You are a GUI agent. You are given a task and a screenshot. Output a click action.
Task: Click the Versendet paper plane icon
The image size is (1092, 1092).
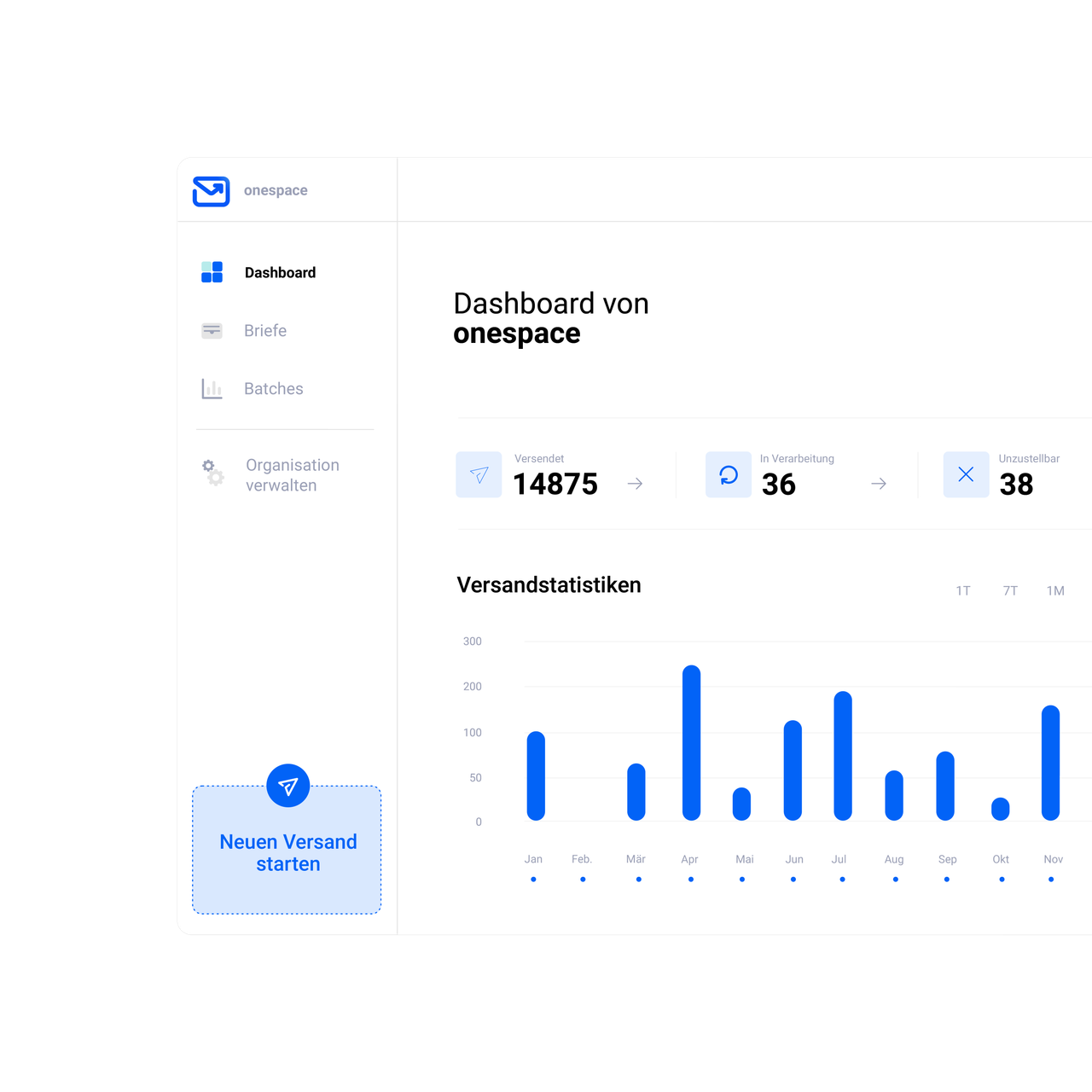(x=479, y=475)
